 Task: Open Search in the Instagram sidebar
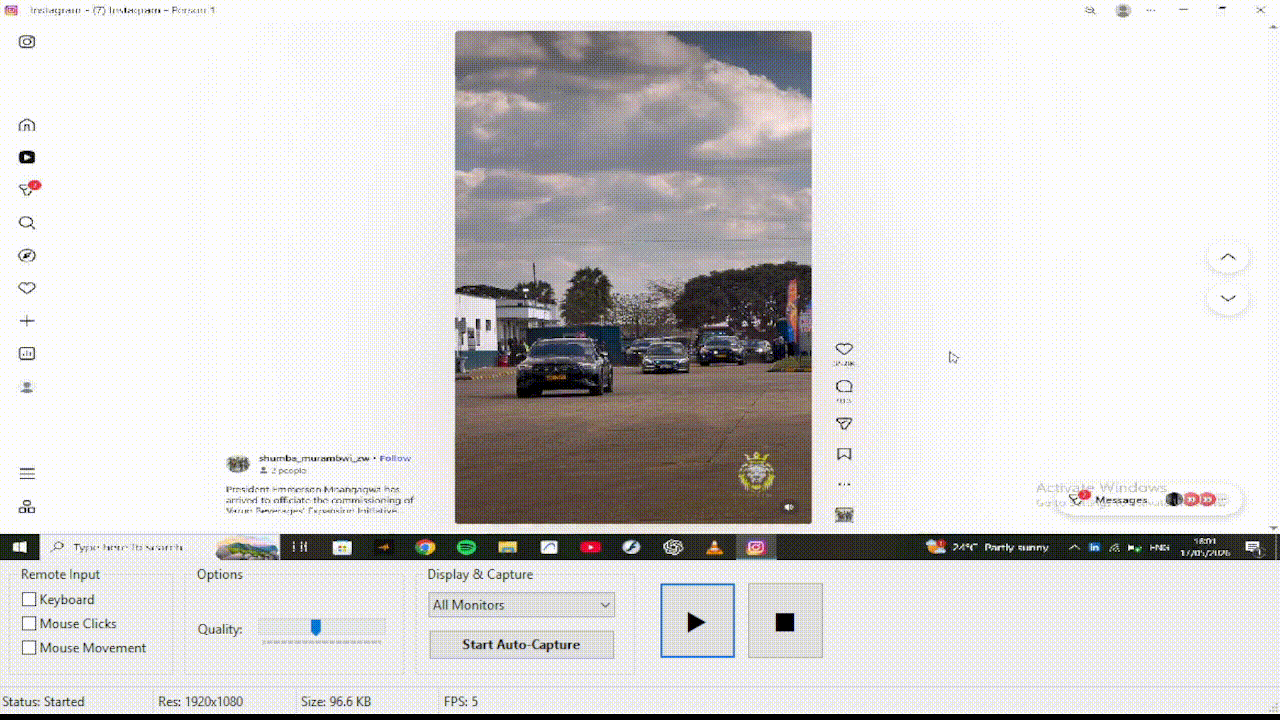[27, 223]
